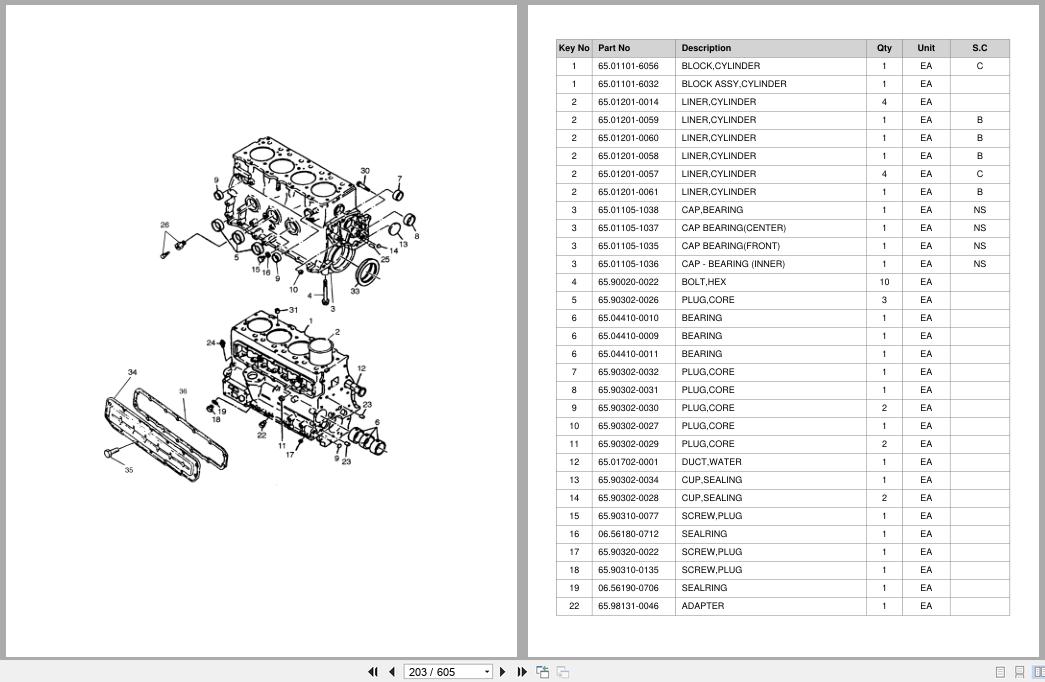The height and width of the screenshot is (682, 1045).
Task: Click the go to previous view icon
Action: (543, 672)
